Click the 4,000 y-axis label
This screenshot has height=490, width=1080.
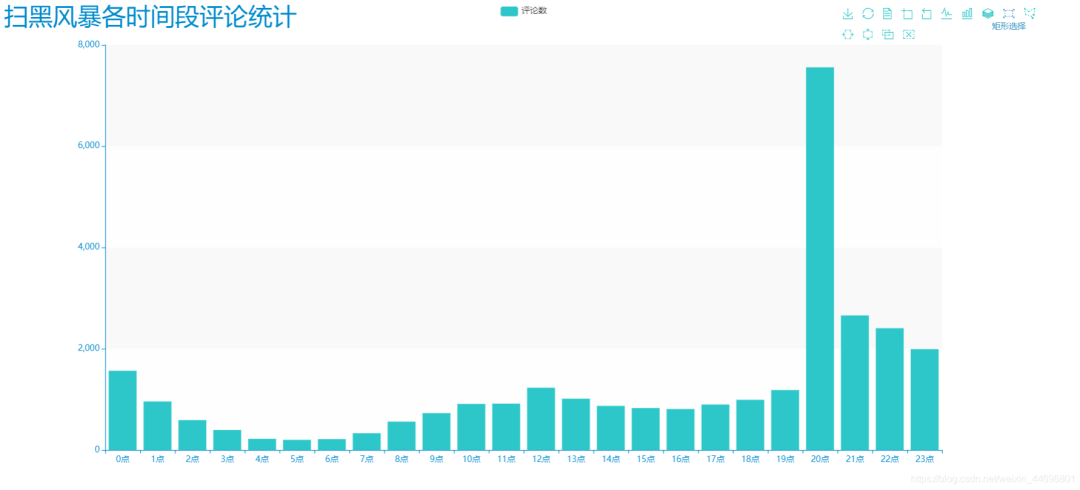point(88,247)
